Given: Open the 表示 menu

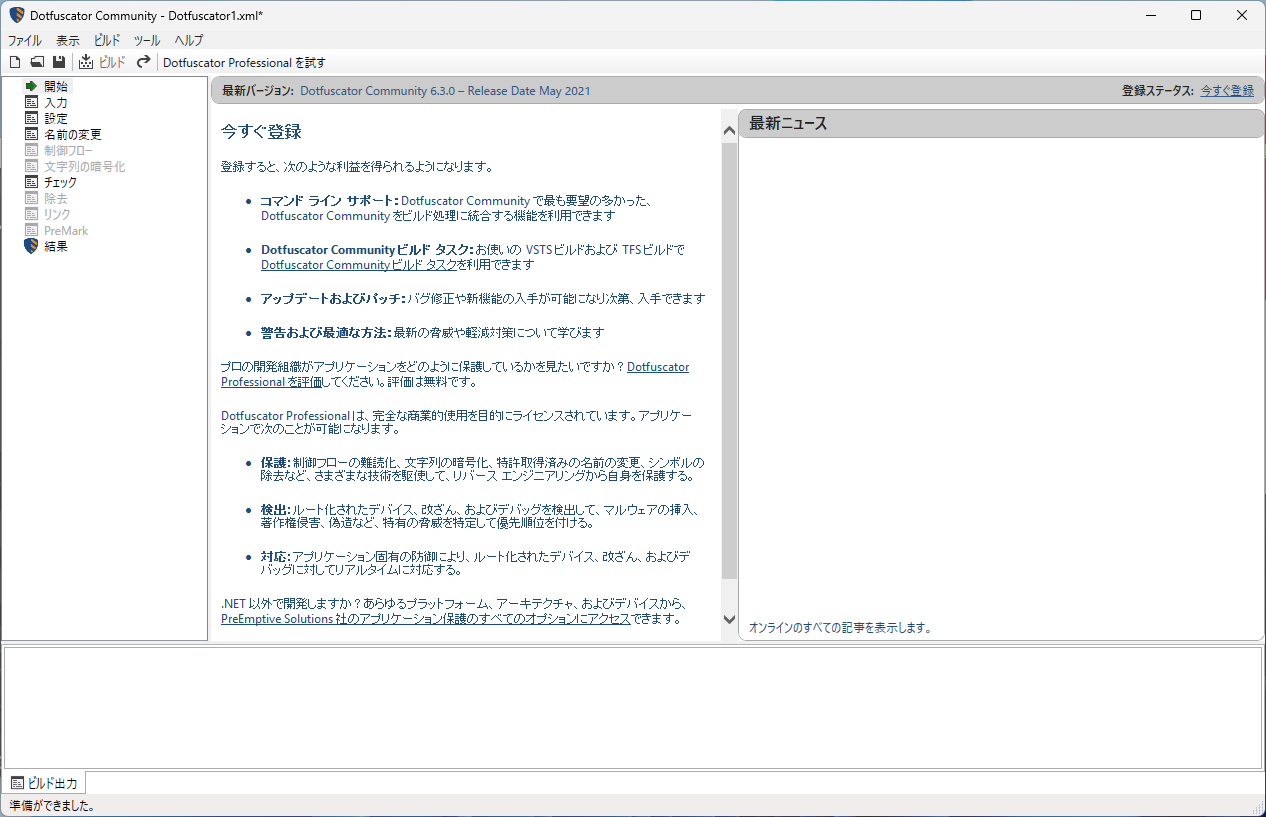Looking at the screenshot, I should tap(68, 41).
